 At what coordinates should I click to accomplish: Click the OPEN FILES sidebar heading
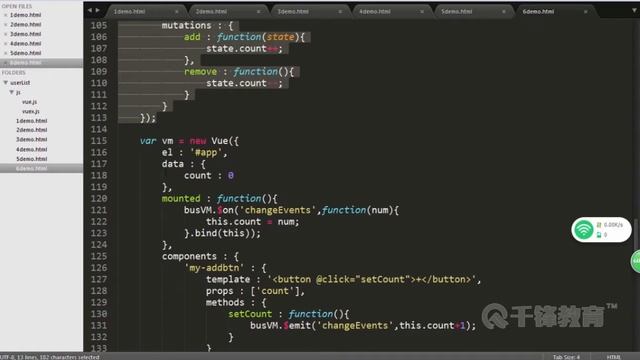(17, 6)
